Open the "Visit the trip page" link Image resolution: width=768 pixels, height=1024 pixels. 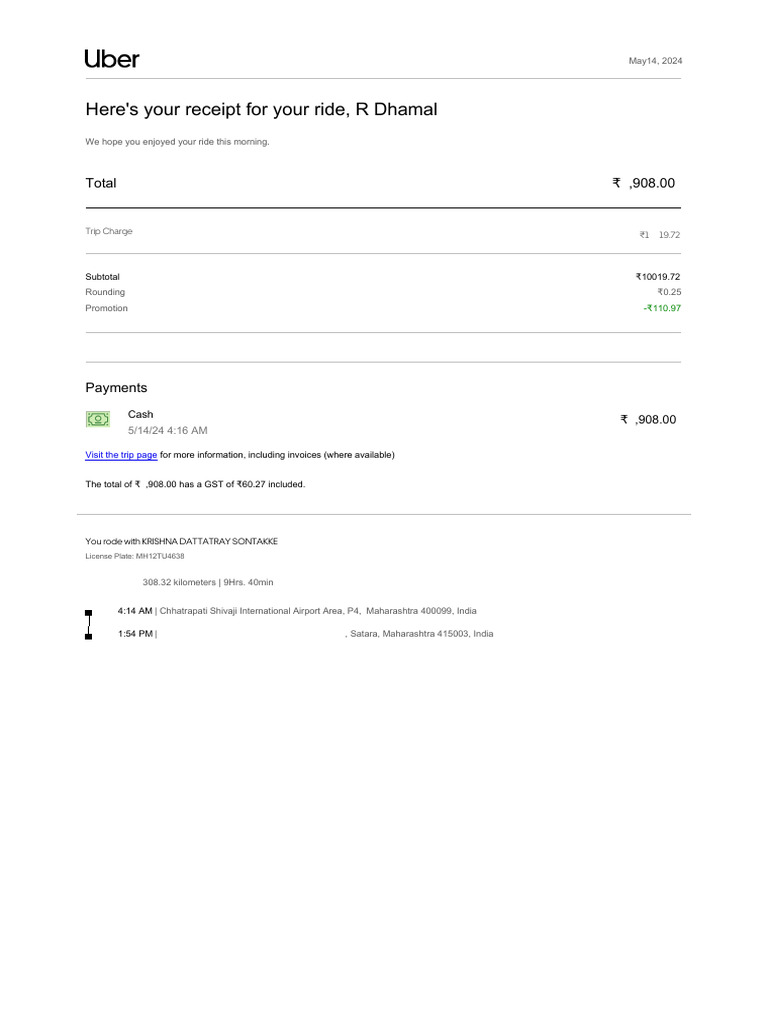[x=121, y=455]
